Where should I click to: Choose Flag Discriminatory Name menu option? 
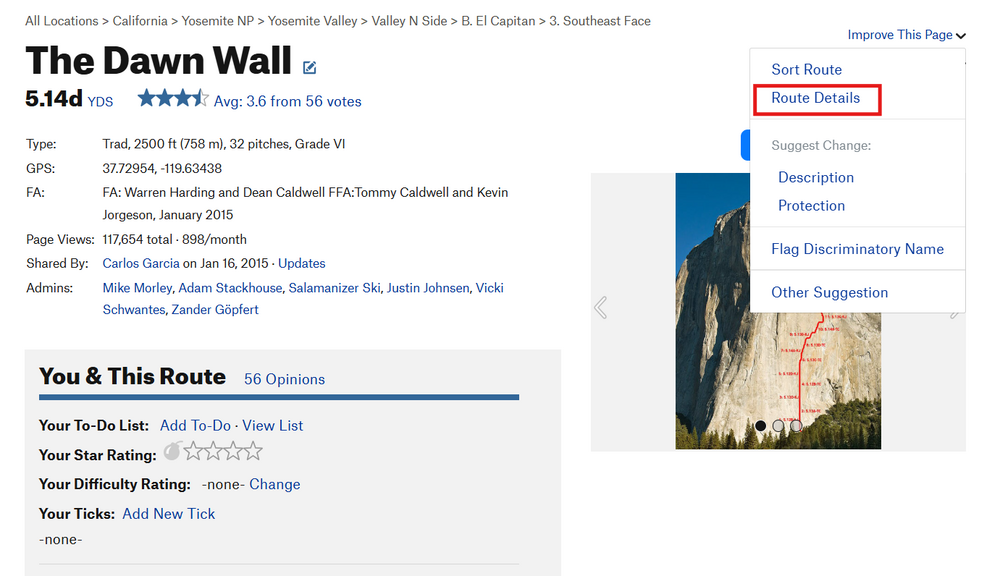(857, 249)
